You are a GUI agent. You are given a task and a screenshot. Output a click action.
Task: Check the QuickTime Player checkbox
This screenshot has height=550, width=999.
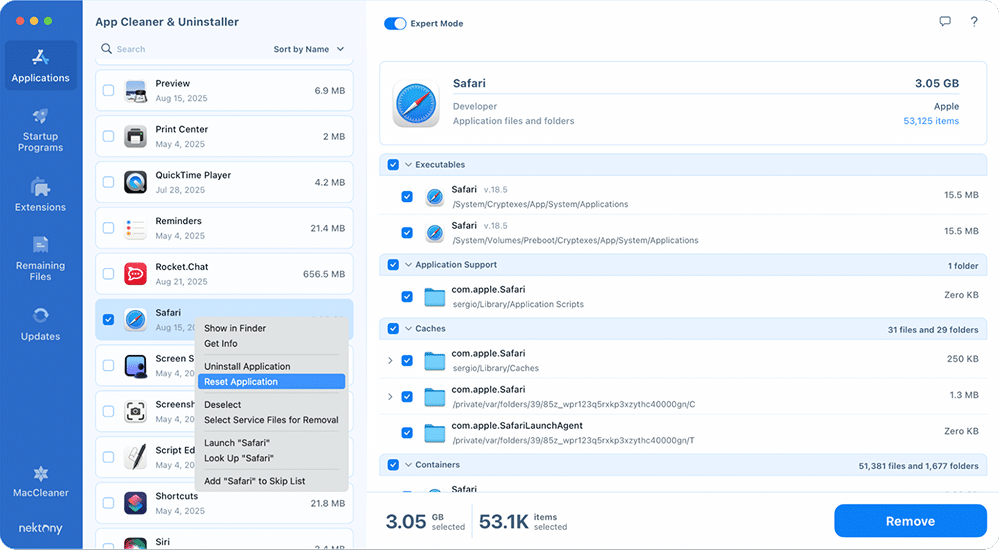108,182
